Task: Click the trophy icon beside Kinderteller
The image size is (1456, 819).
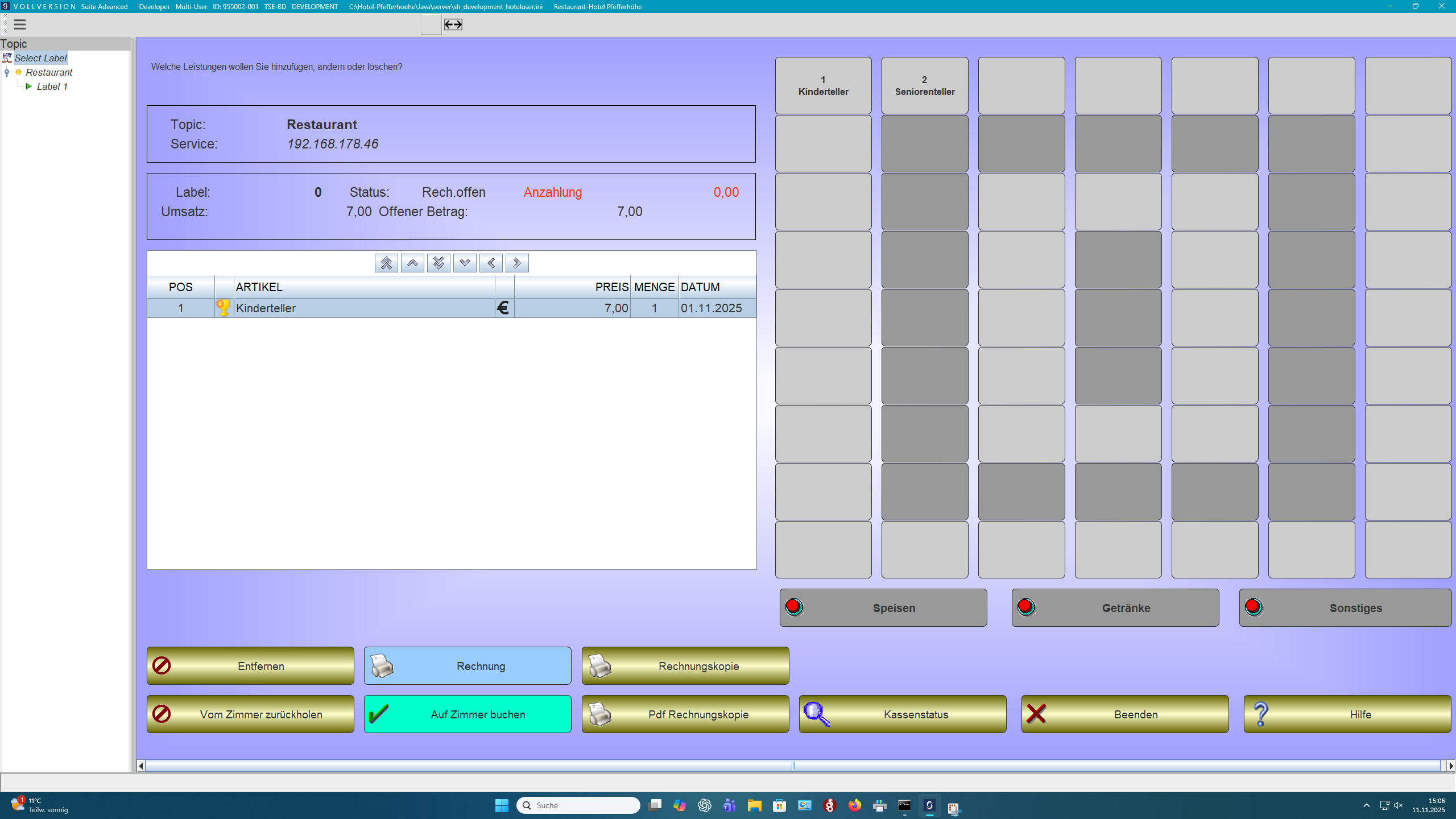Action: (x=224, y=307)
